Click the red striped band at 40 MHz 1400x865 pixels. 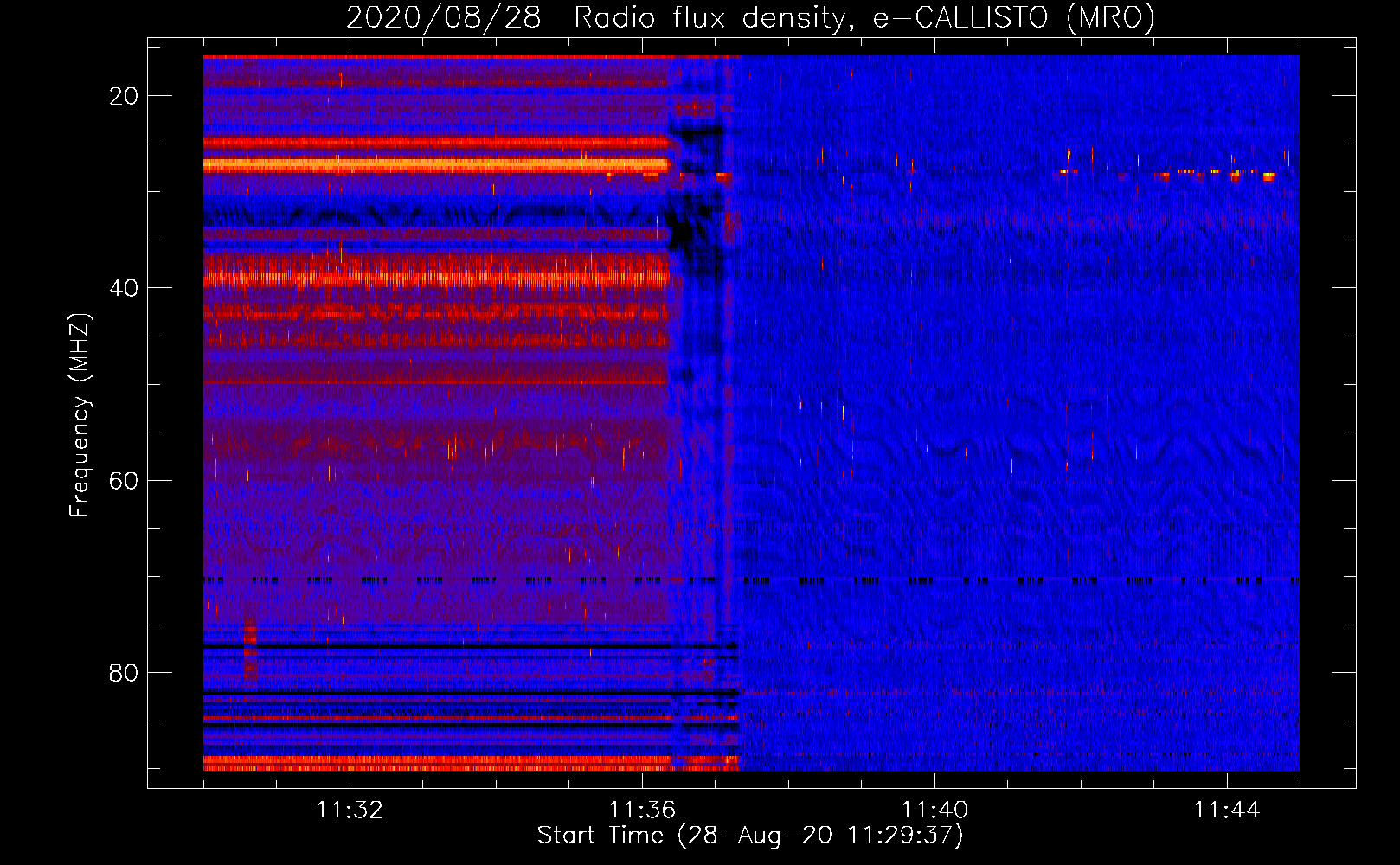[437, 279]
